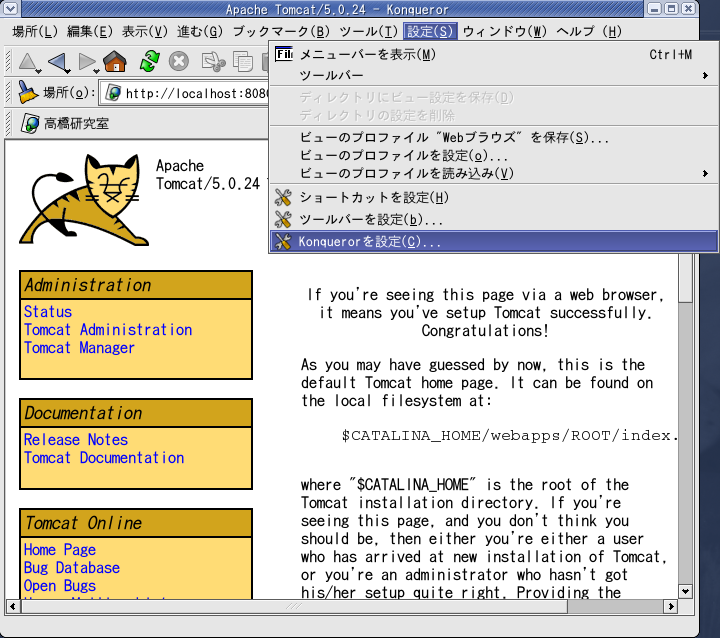720x638 pixels.
Task: Click the vertical scrollbar thumb
Action: [686, 278]
